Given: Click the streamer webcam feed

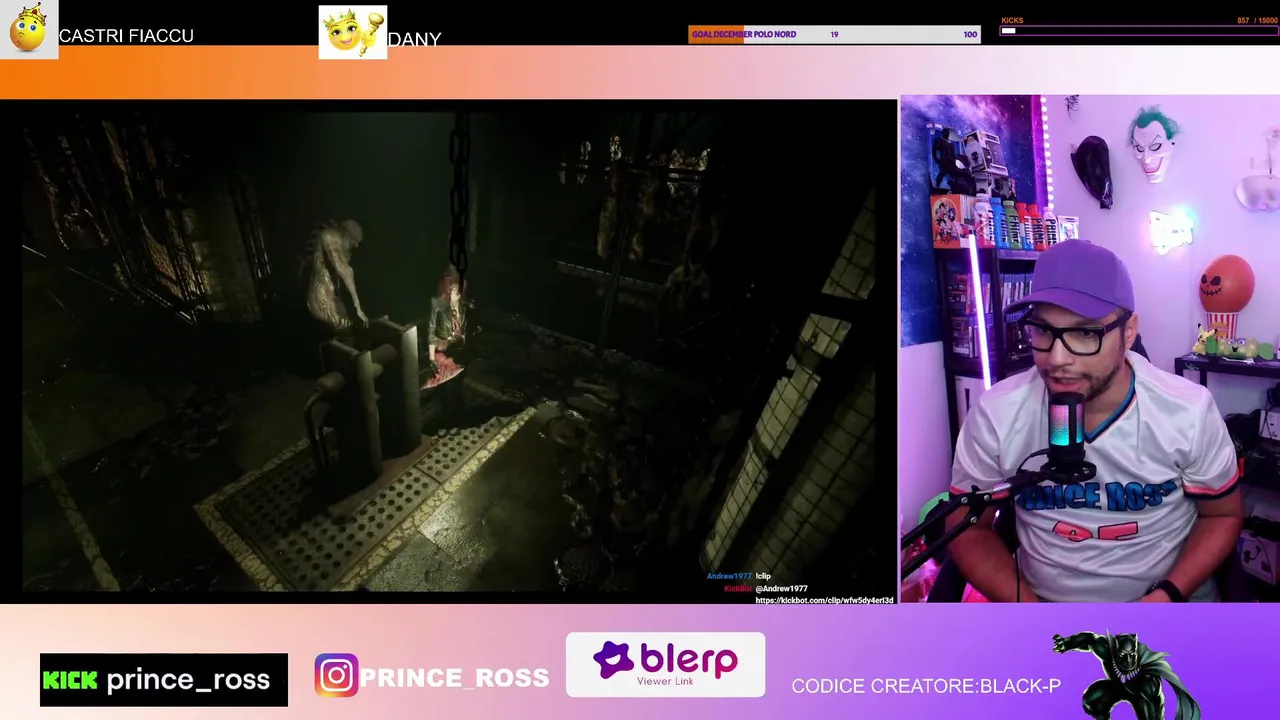Looking at the screenshot, I should coord(1090,349).
